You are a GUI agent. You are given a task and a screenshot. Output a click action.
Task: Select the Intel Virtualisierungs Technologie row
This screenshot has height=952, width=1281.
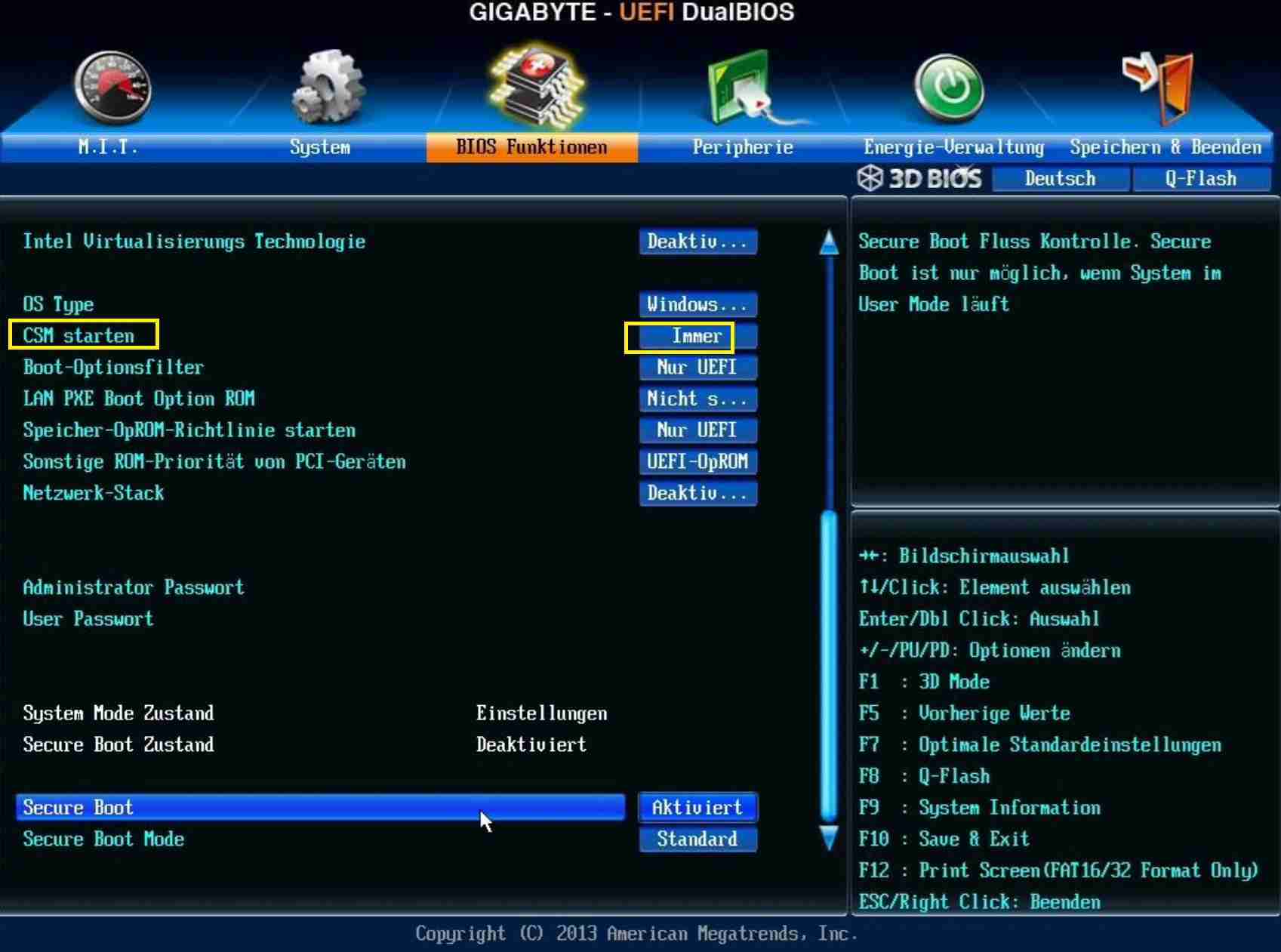194,242
